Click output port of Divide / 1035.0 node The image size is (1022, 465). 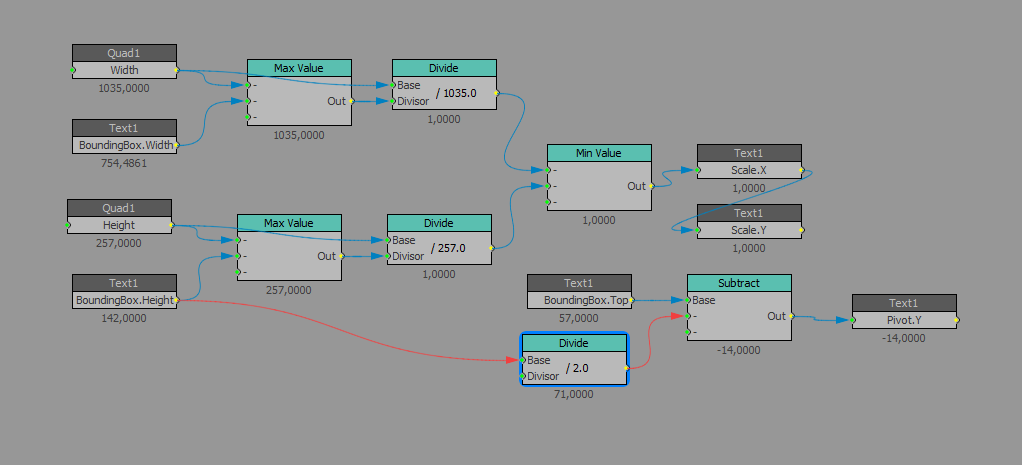(x=496, y=93)
